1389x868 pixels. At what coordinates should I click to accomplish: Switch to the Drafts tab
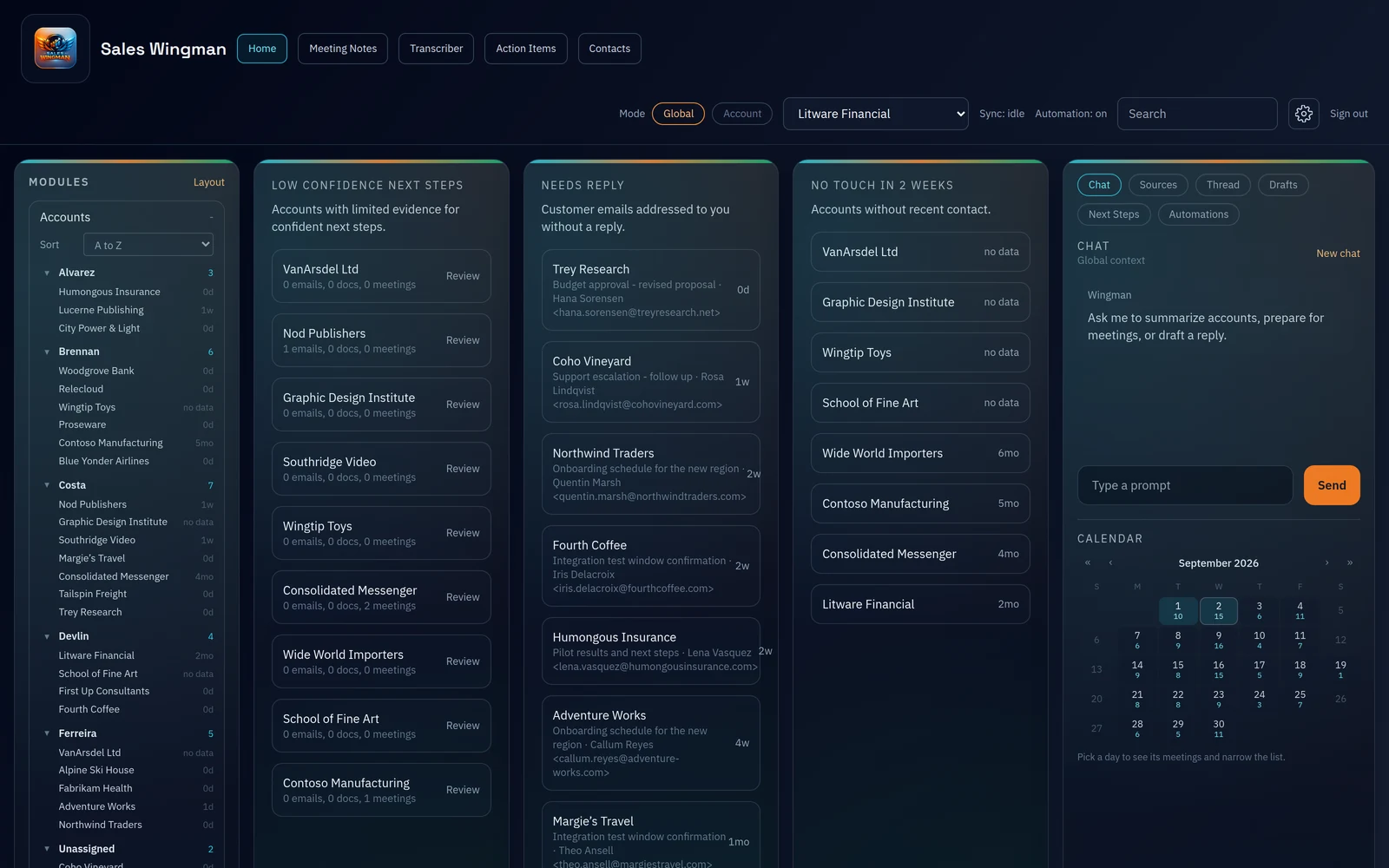tap(1283, 185)
